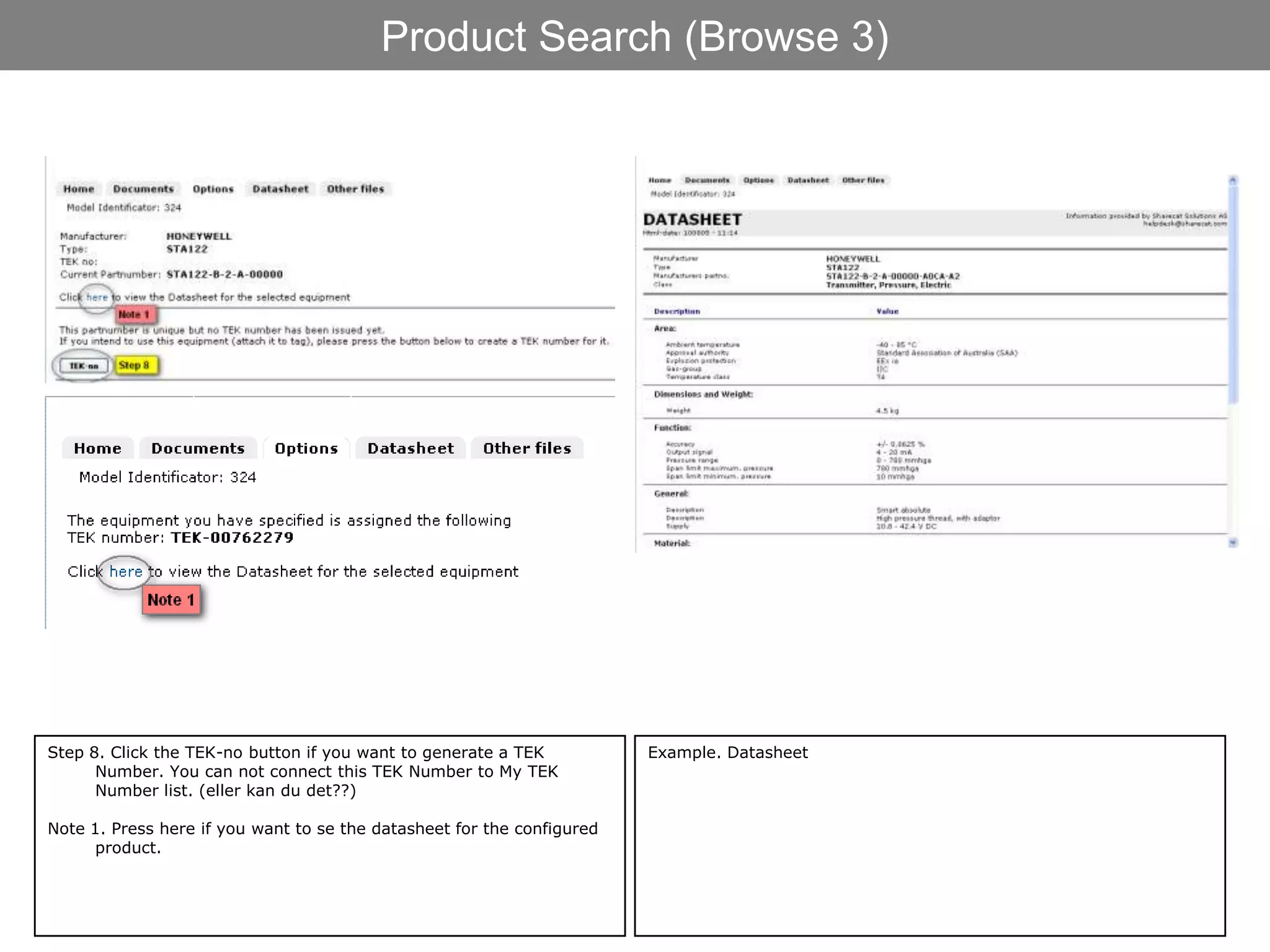Click datasheet scrollbar down arrow
This screenshot has width=1270, height=952.
pyautogui.click(x=1233, y=543)
